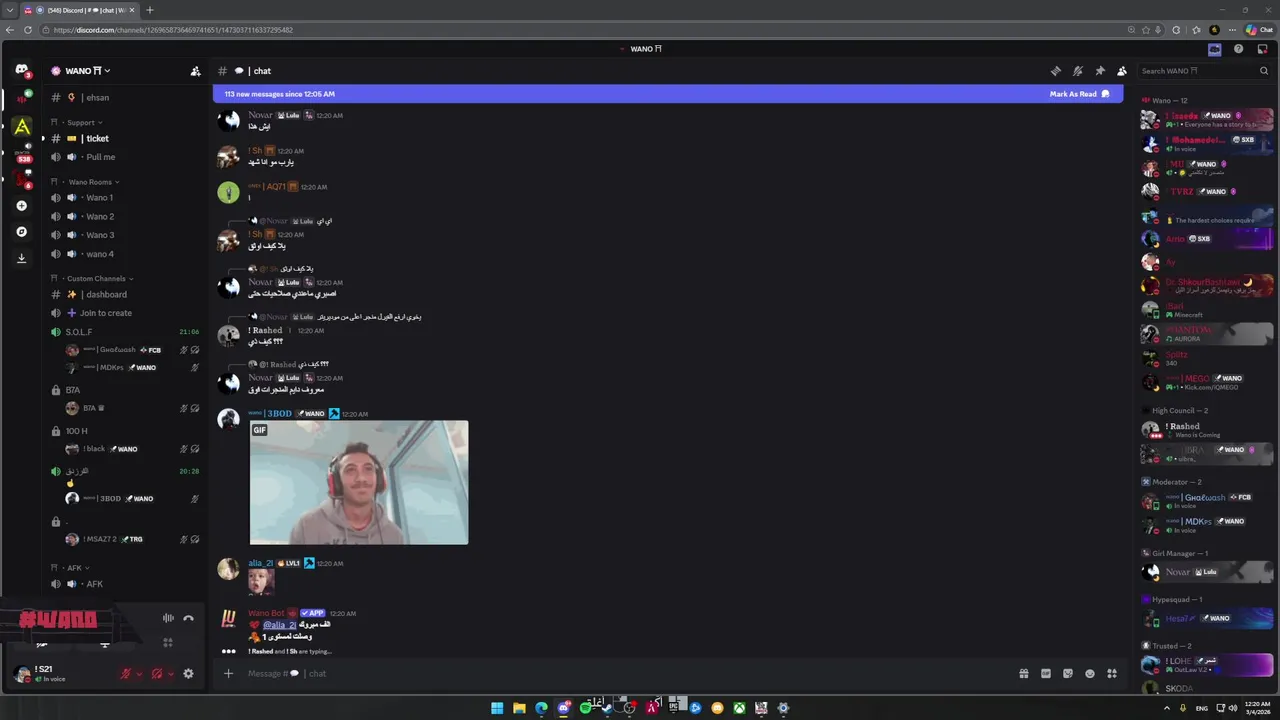Viewport: 1280px width, 720px height.
Task: Click the search magnifier in Search WANO
Action: 1264,71
